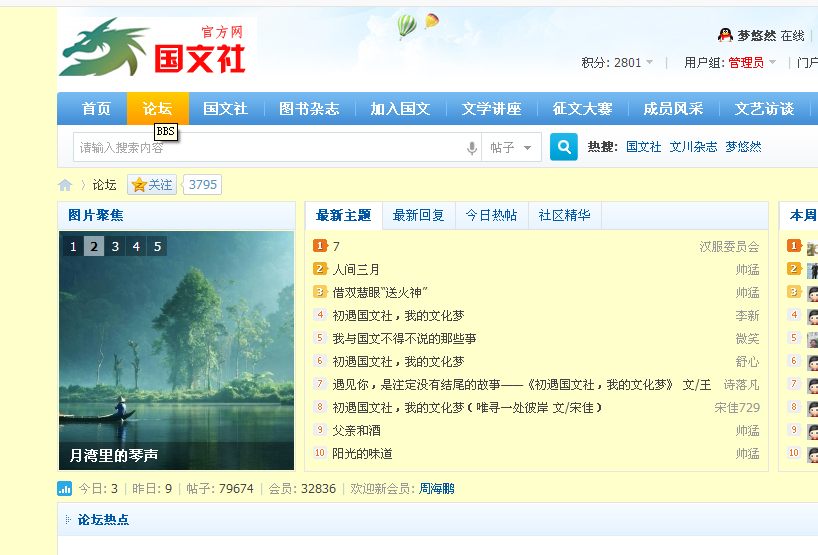Click the author 微笑
The height and width of the screenshot is (555, 818).
(x=748, y=339)
